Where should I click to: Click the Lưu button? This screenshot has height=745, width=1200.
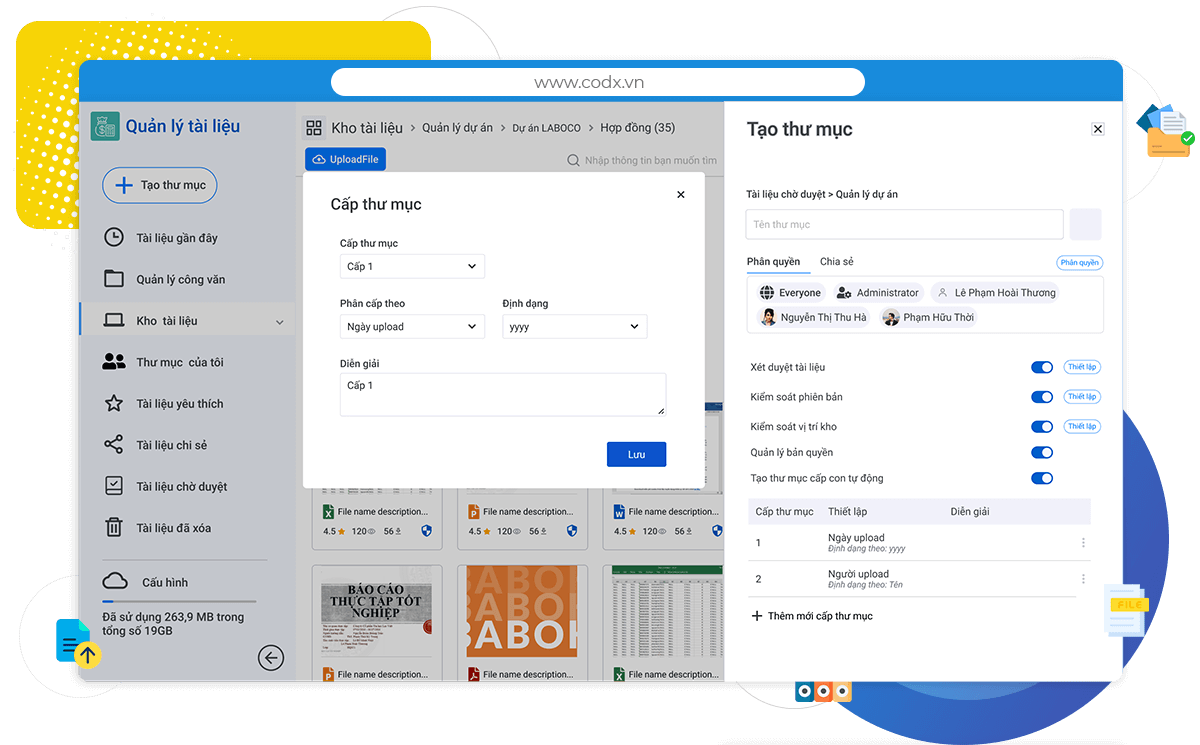(636, 454)
